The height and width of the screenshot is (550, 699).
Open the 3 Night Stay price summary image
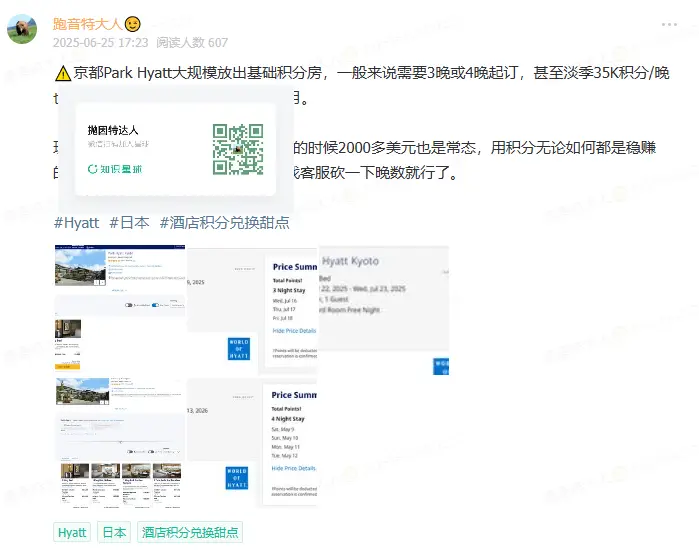(252, 308)
